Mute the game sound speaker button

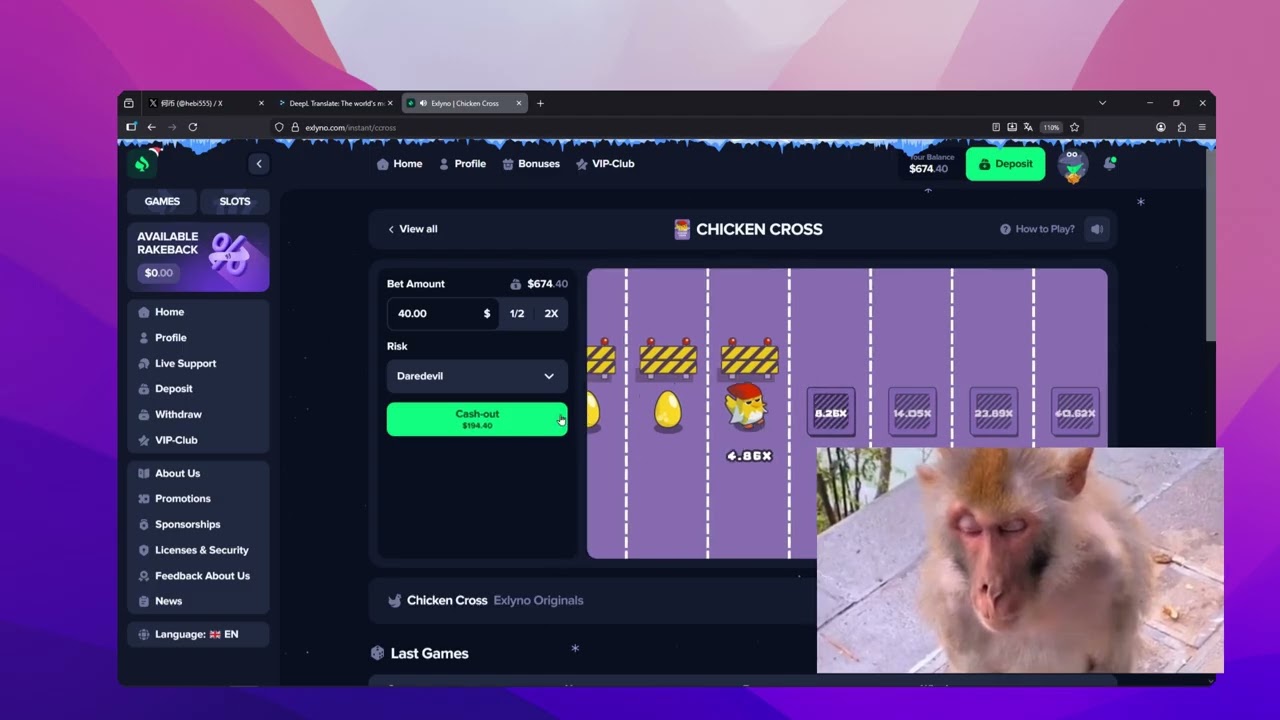coord(1097,229)
